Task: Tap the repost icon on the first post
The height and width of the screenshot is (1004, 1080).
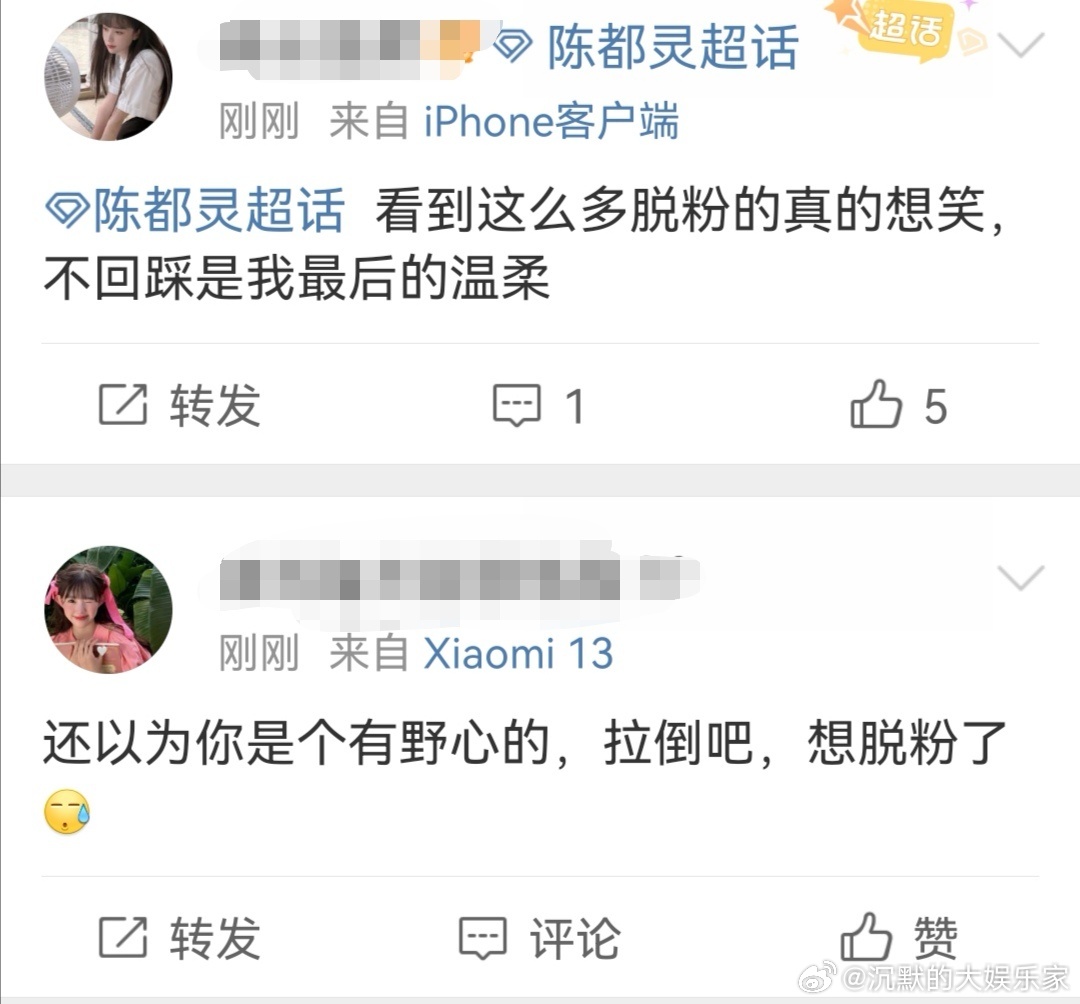Action: click(x=123, y=404)
